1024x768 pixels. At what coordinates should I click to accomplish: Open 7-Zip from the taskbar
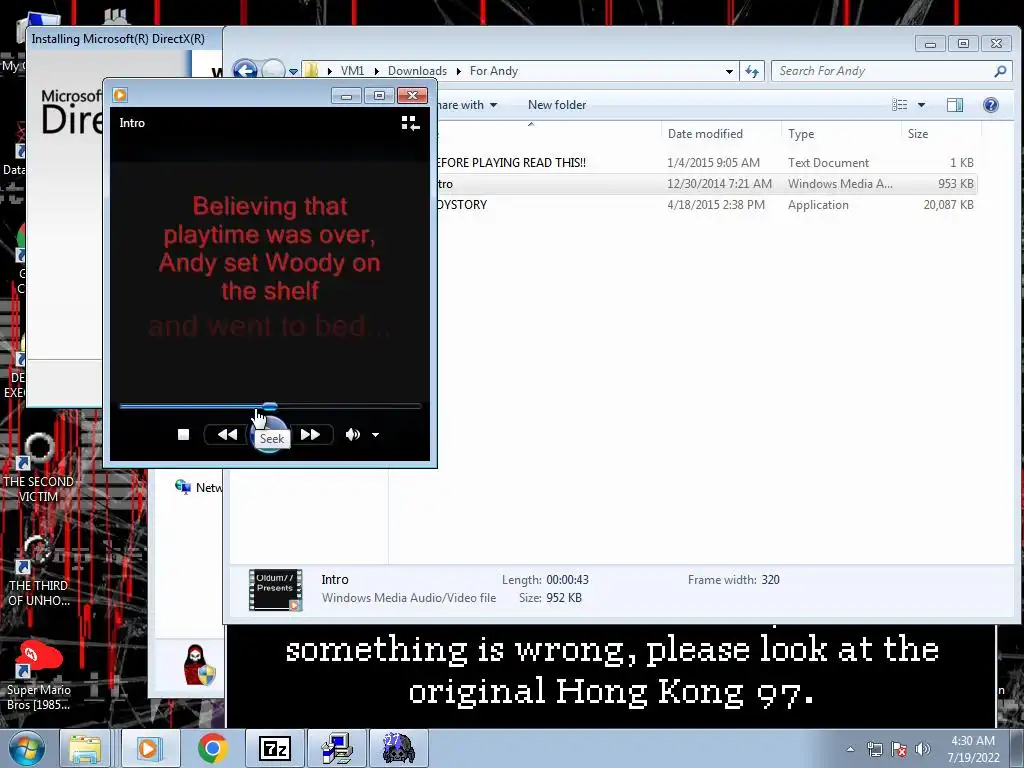pyautogui.click(x=274, y=748)
